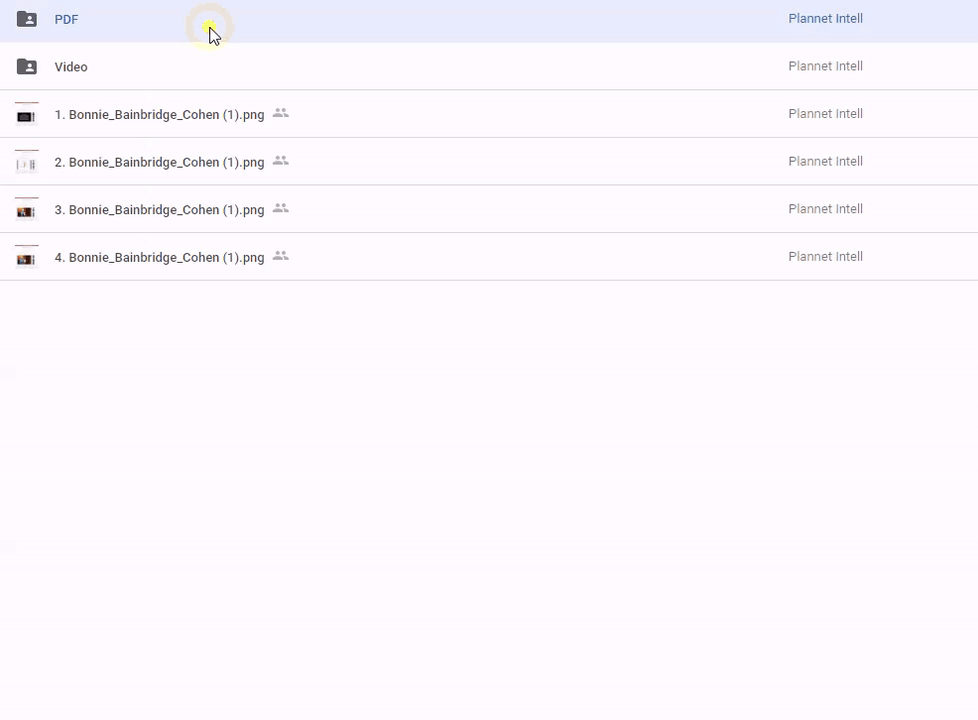Click the Video shared folder icon
This screenshot has height=720, width=978.
[x=27, y=67]
